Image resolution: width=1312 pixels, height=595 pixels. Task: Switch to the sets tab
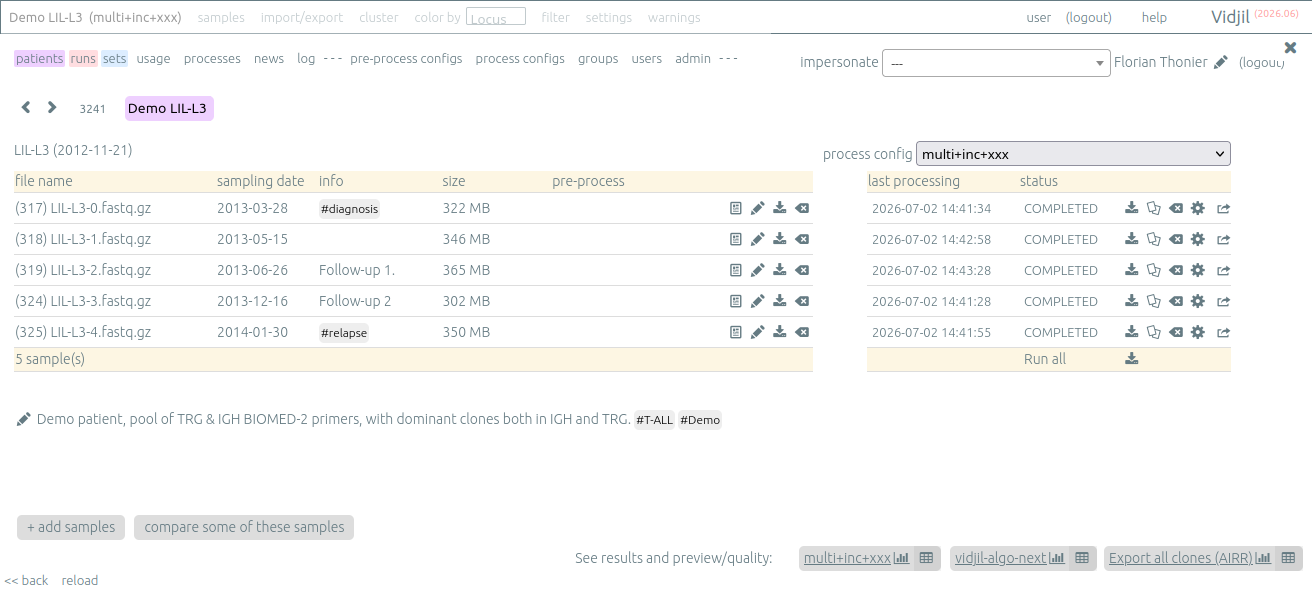click(x=115, y=59)
